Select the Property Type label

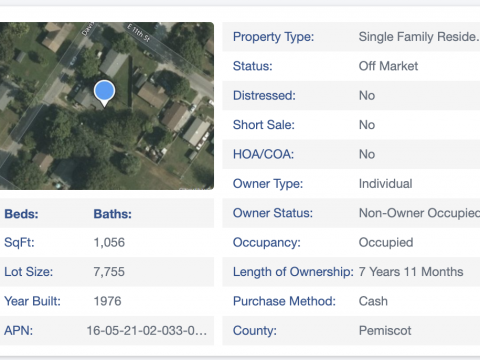(x=273, y=37)
